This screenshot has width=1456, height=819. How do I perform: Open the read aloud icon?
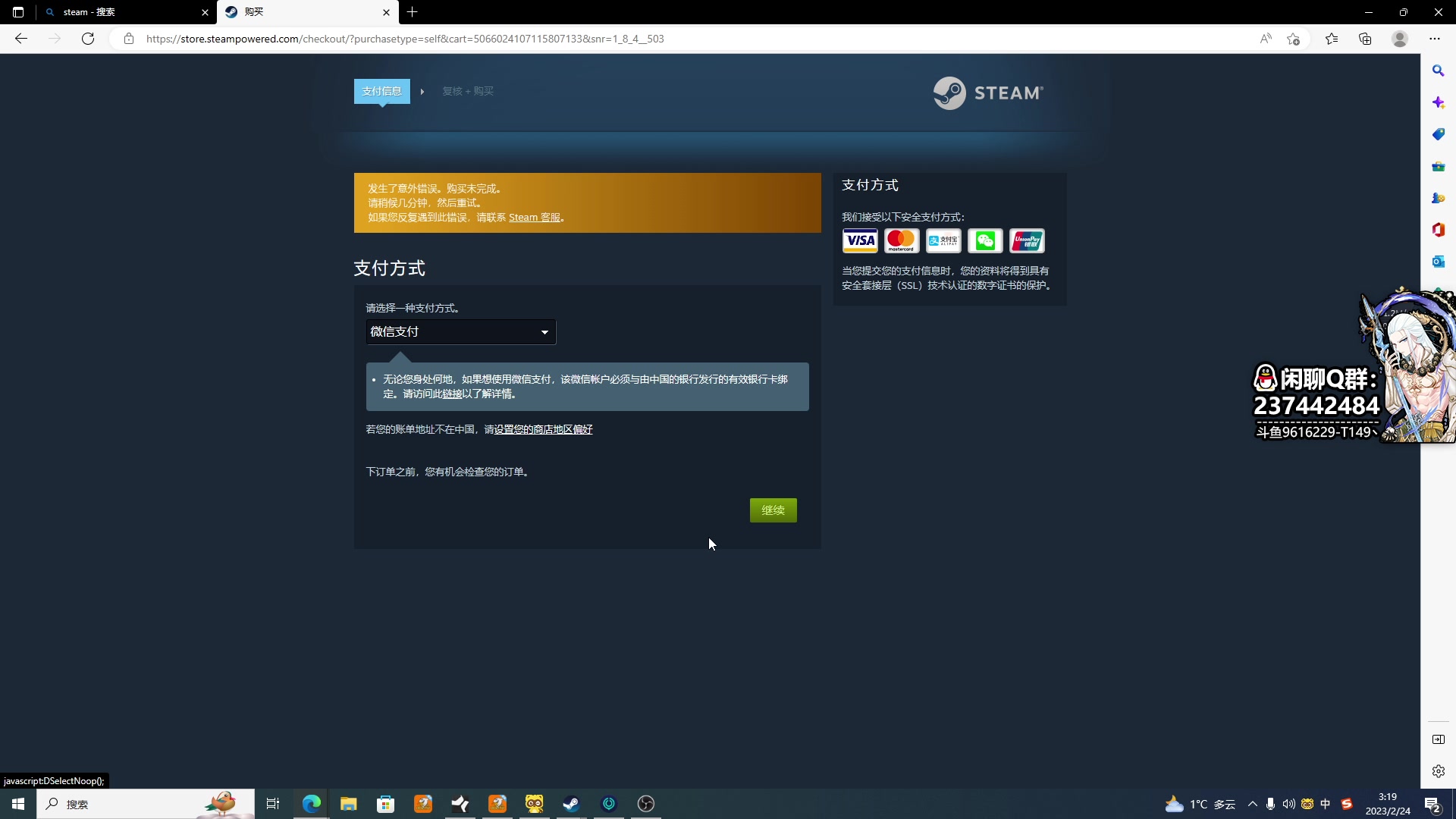click(1266, 39)
